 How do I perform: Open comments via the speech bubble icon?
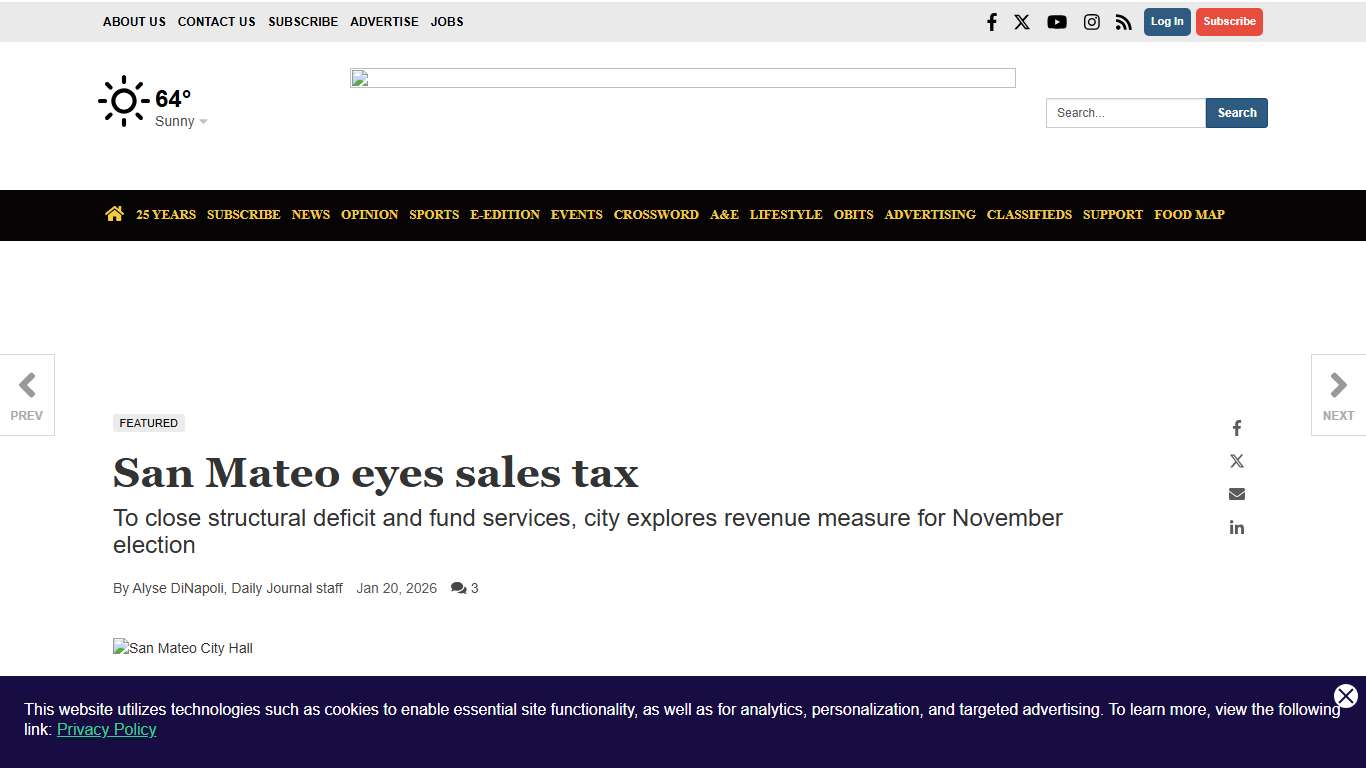[x=458, y=588]
